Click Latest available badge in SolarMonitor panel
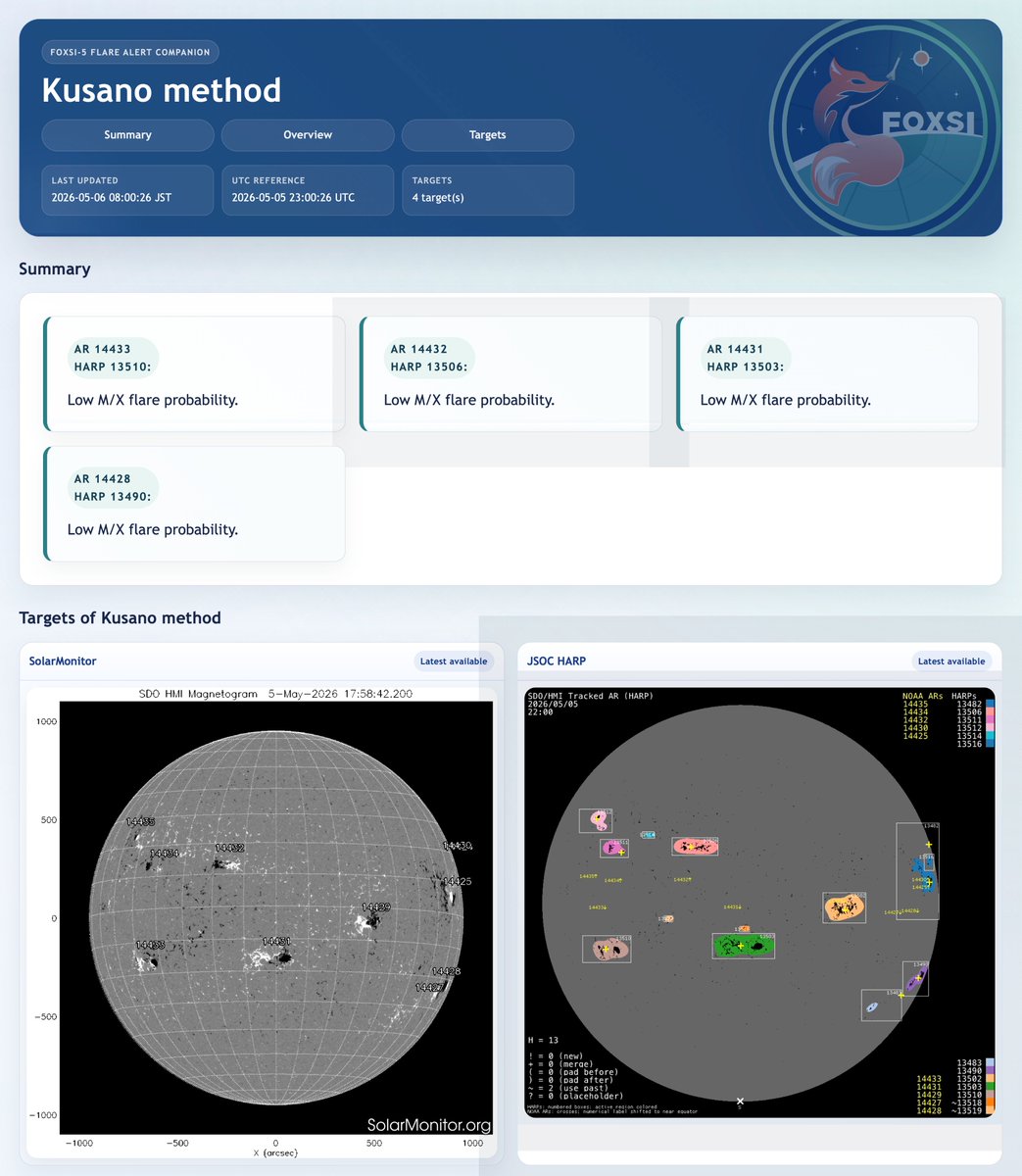1022x1176 pixels. pyautogui.click(x=454, y=661)
